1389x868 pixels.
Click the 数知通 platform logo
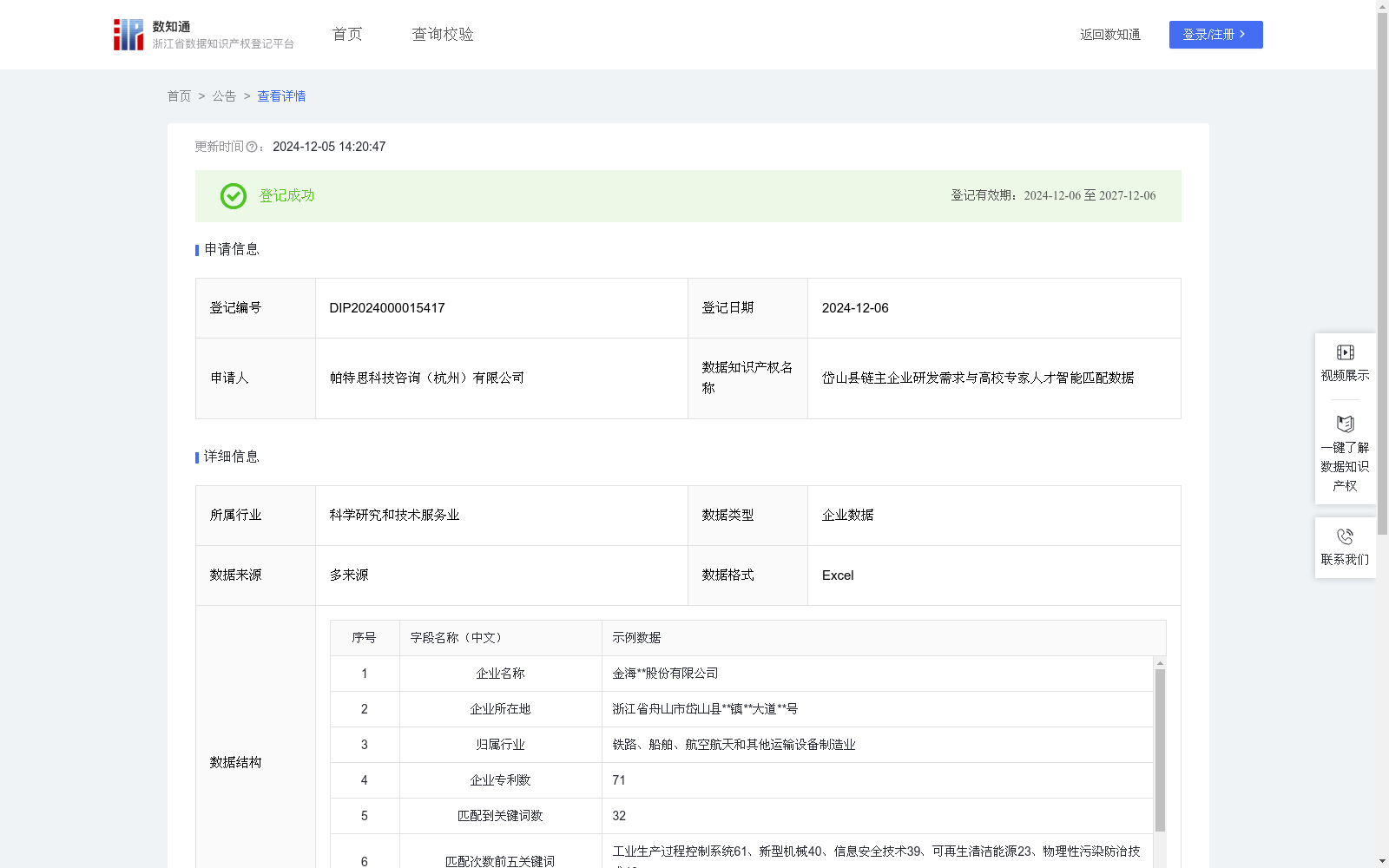[x=204, y=35]
